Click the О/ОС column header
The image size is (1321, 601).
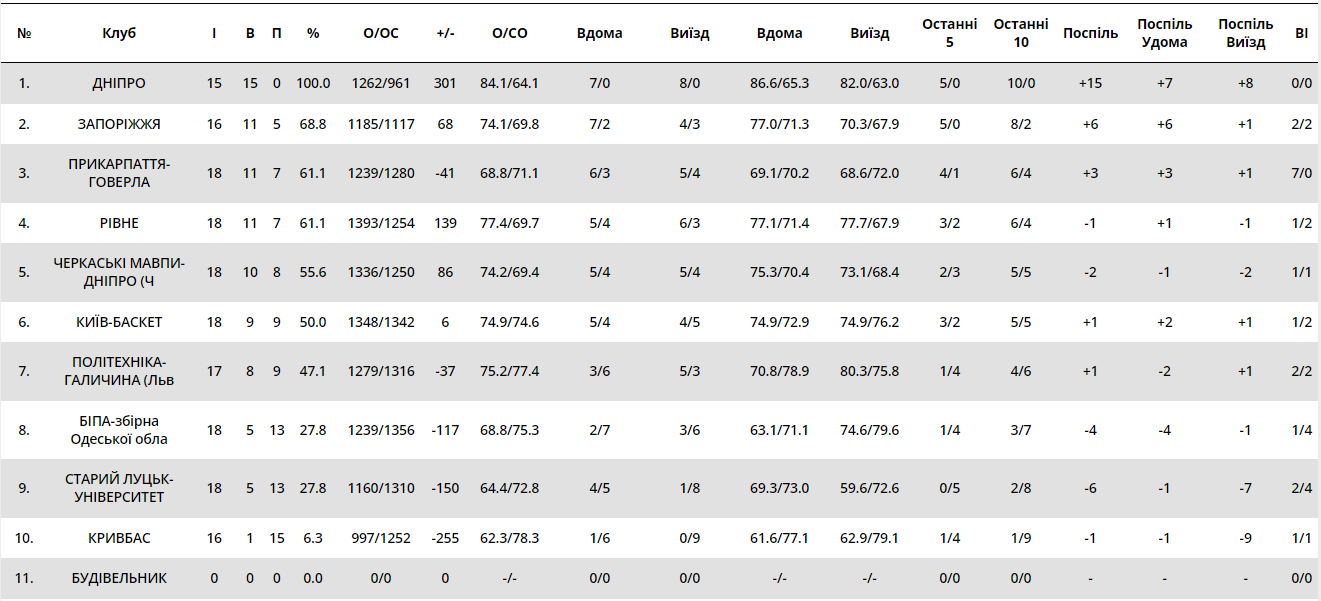[x=381, y=33]
